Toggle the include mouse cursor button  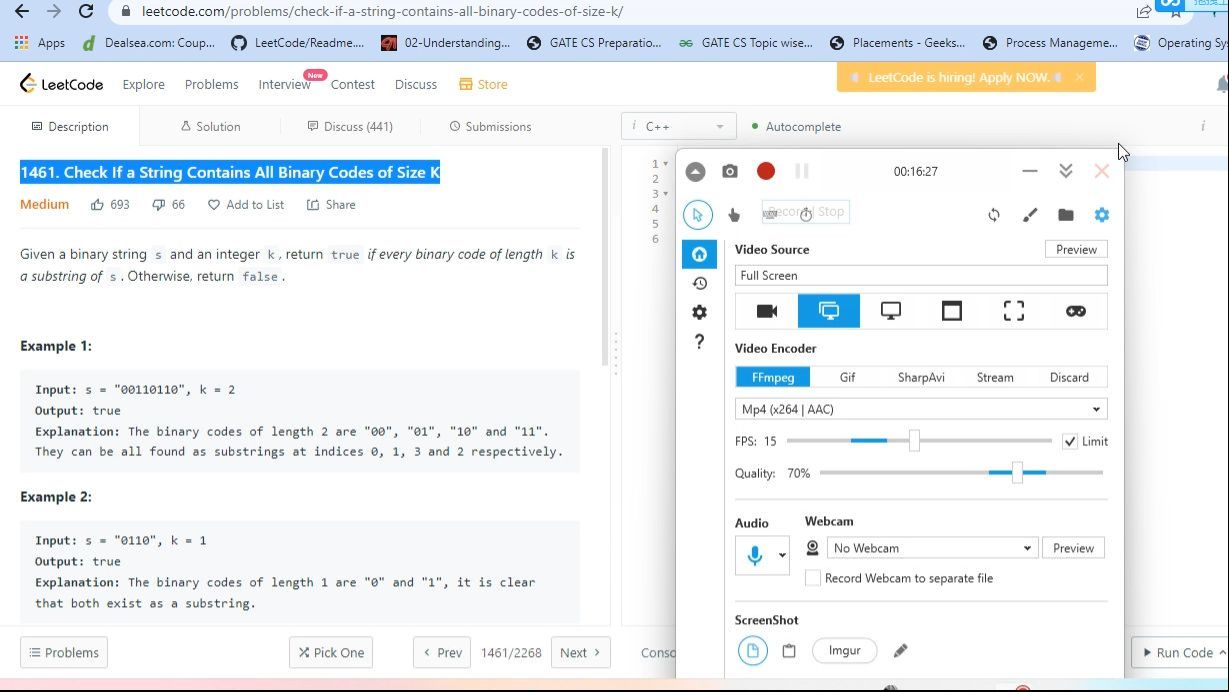pyautogui.click(x=698, y=215)
